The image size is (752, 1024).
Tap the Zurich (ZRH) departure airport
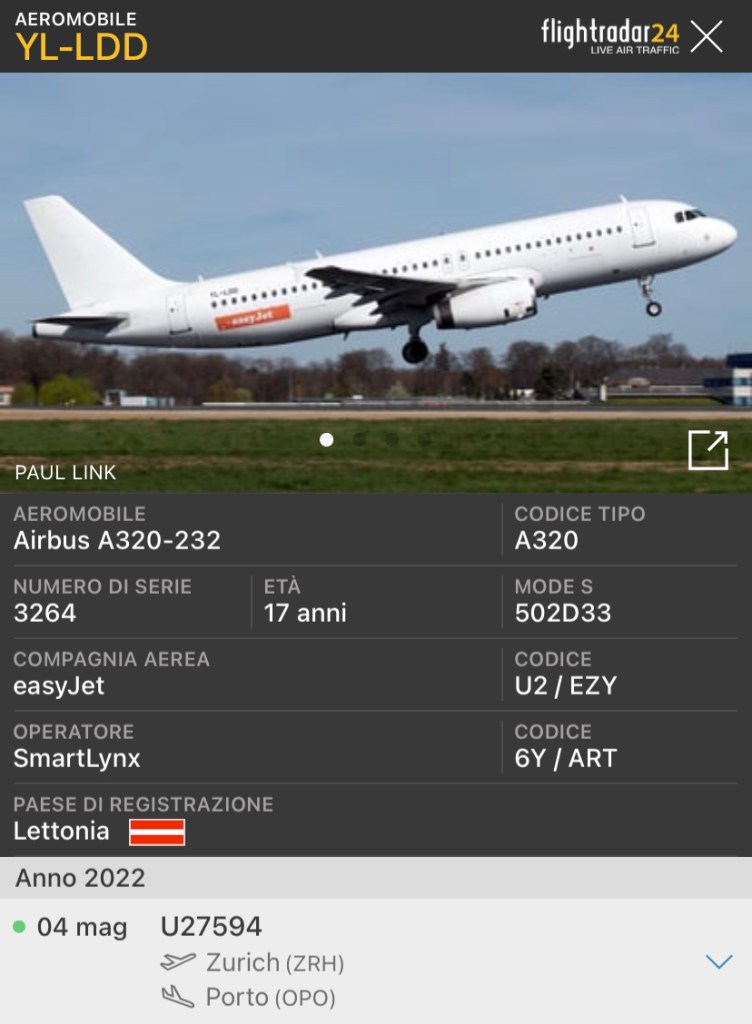[x=275, y=963]
